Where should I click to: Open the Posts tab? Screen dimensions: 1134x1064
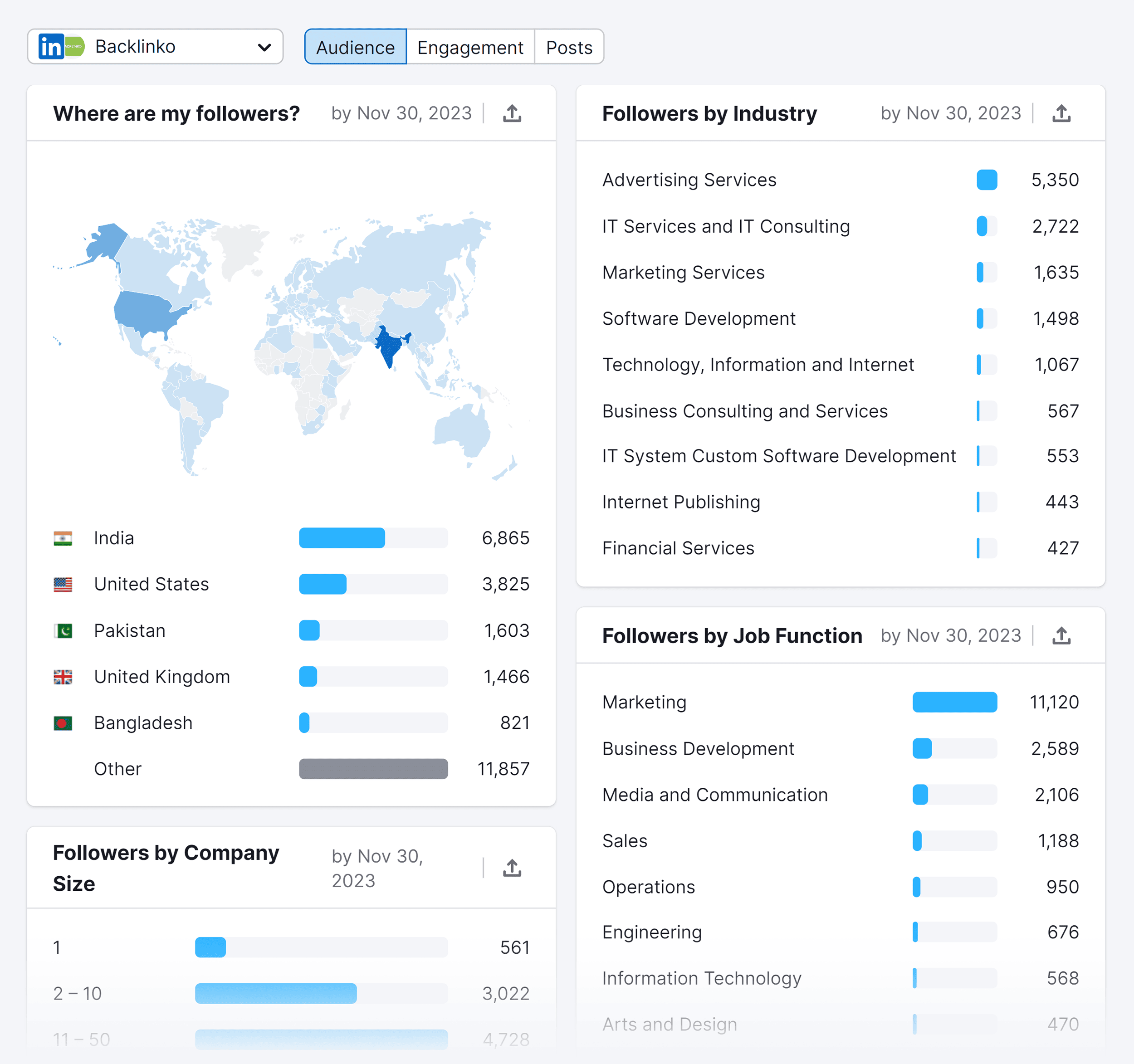[569, 47]
